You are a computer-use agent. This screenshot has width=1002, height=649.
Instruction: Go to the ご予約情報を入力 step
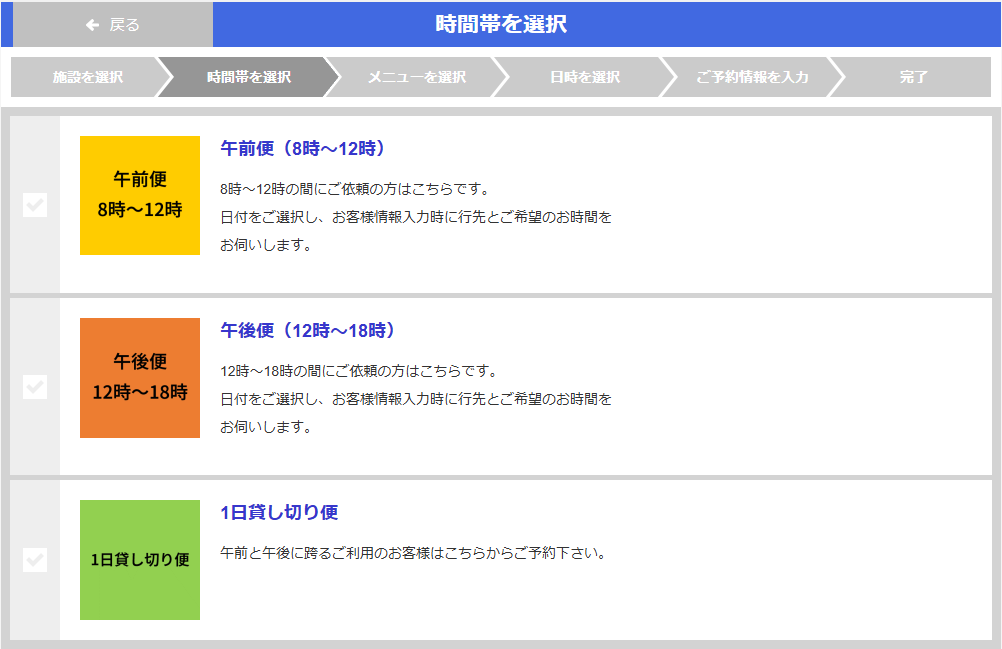point(752,77)
